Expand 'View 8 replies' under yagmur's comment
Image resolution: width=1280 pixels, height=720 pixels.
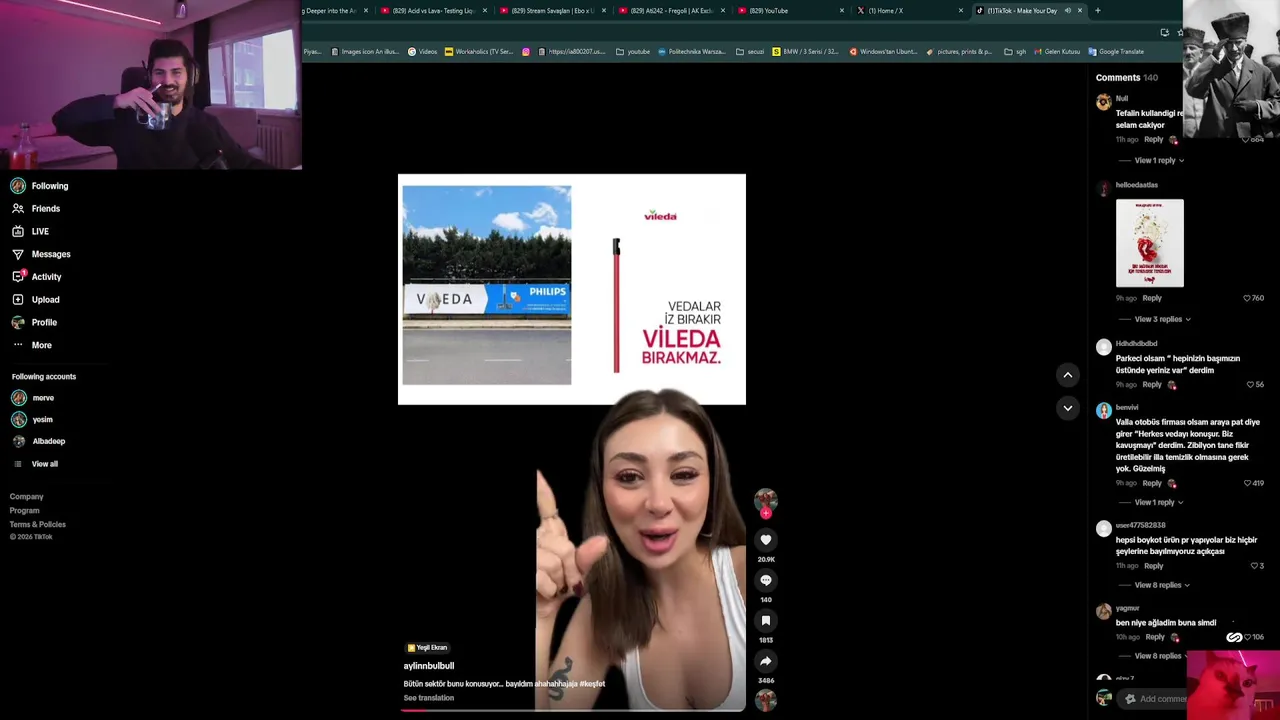click(x=1162, y=656)
